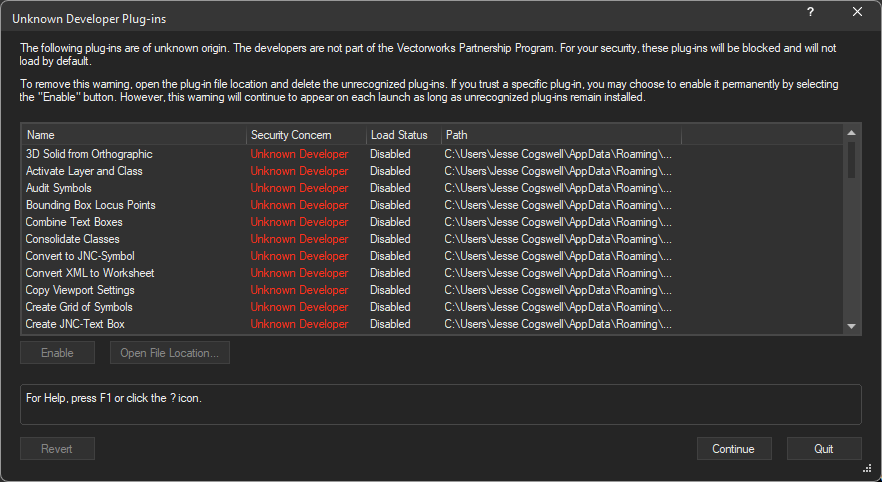Select the Create Grid of Symbols row
Viewport: 882px width, 482px height.
pos(79,307)
